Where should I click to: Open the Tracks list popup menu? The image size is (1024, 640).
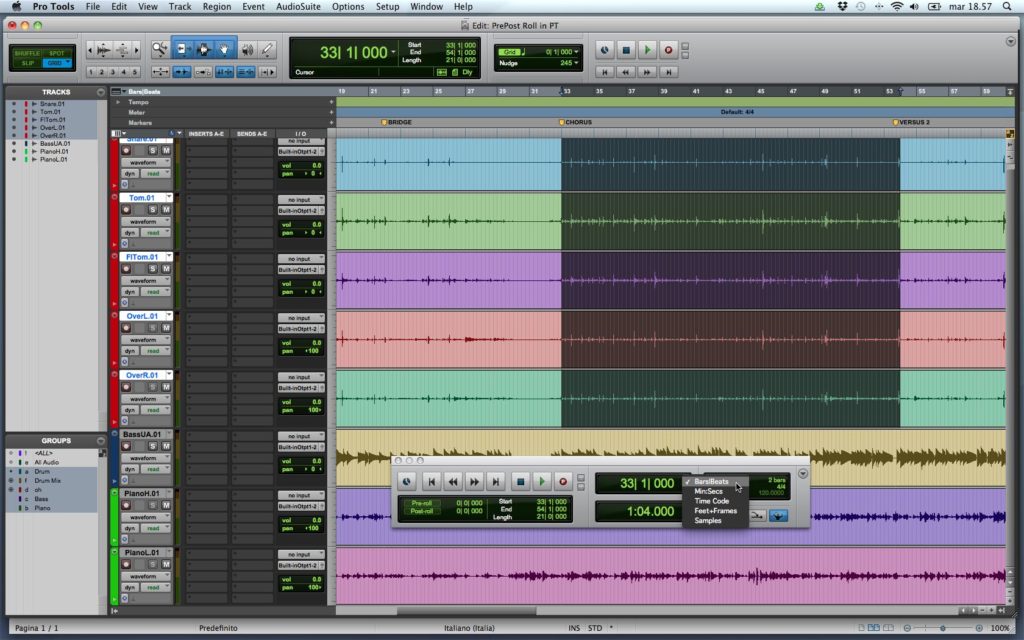pyautogui.click(x=101, y=92)
